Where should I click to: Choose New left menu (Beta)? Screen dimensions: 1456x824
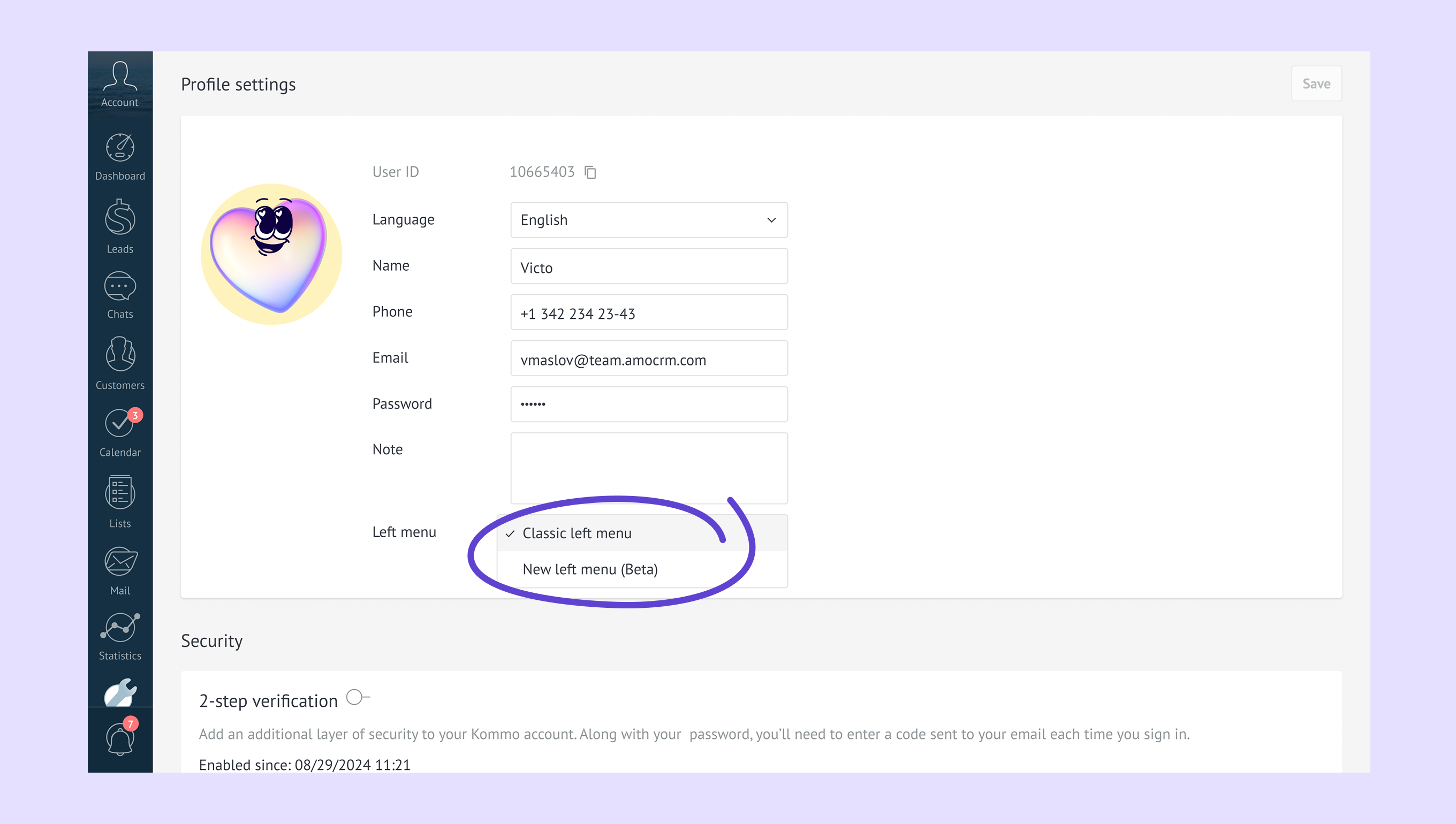(x=590, y=569)
